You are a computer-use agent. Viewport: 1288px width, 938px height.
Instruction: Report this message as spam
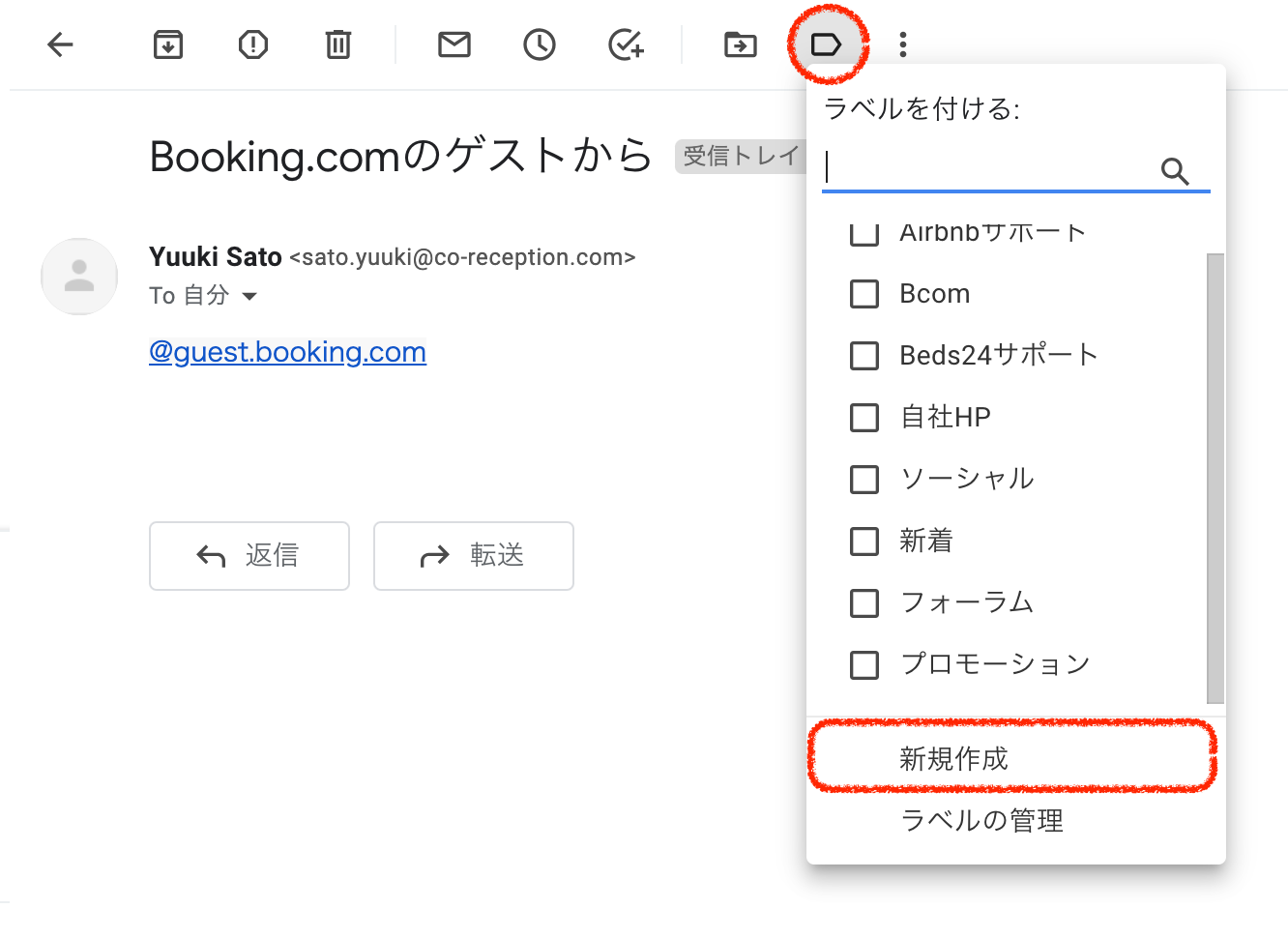click(x=253, y=44)
